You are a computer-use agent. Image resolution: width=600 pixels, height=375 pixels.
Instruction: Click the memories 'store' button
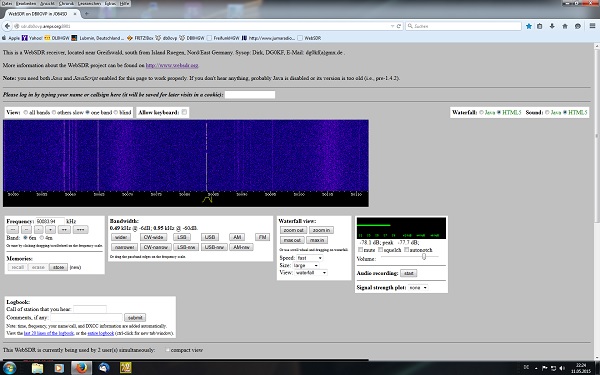[x=58, y=267]
